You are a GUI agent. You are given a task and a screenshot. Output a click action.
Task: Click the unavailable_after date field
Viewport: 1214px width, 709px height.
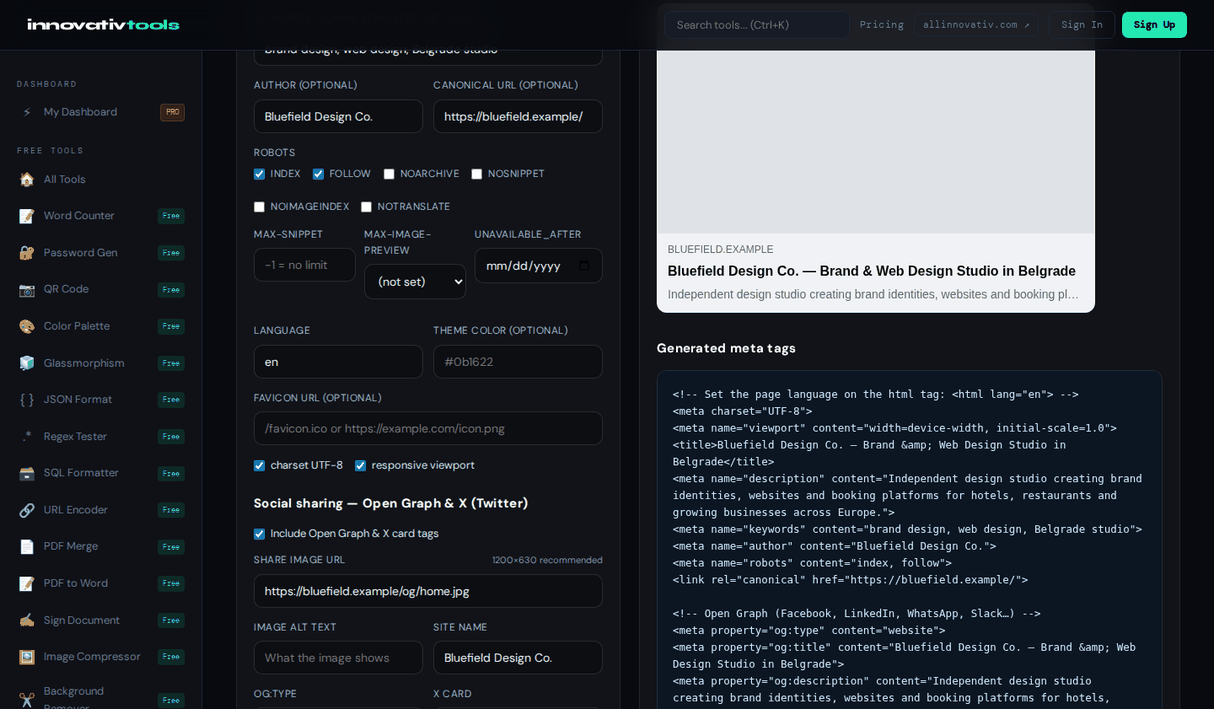point(539,266)
